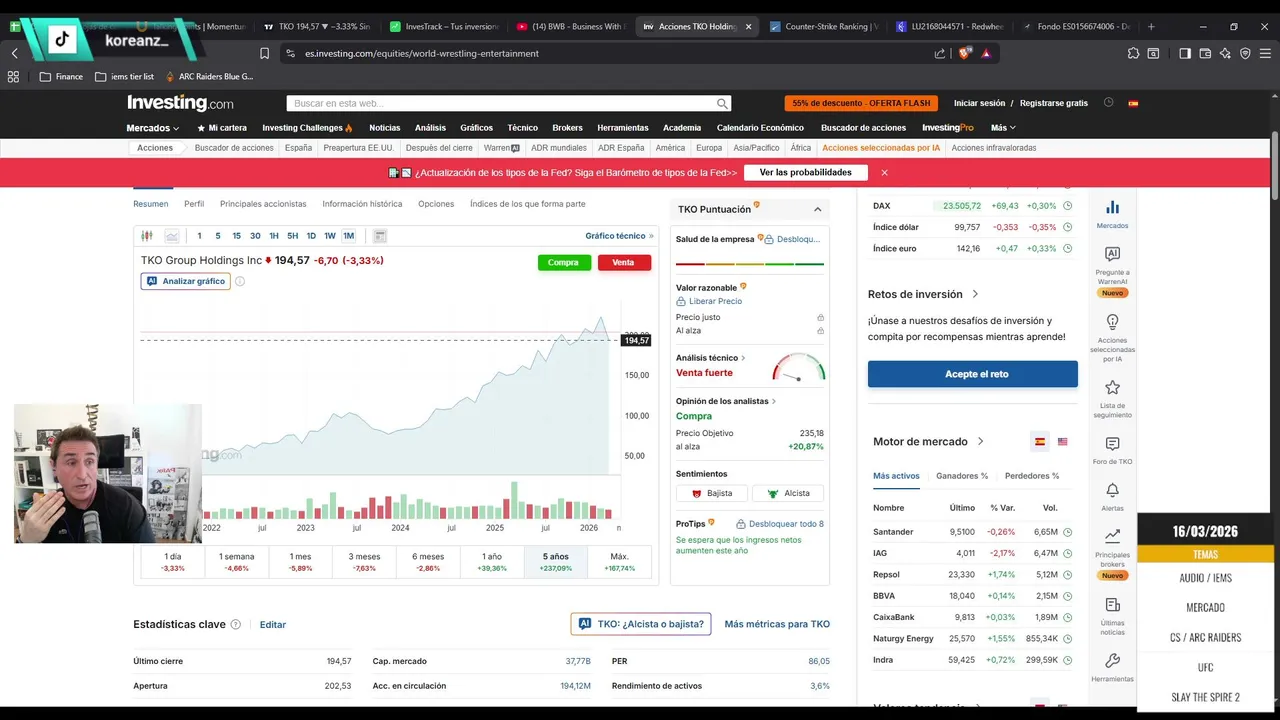Expand the Más menu dropdown

[x=1003, y=128]
